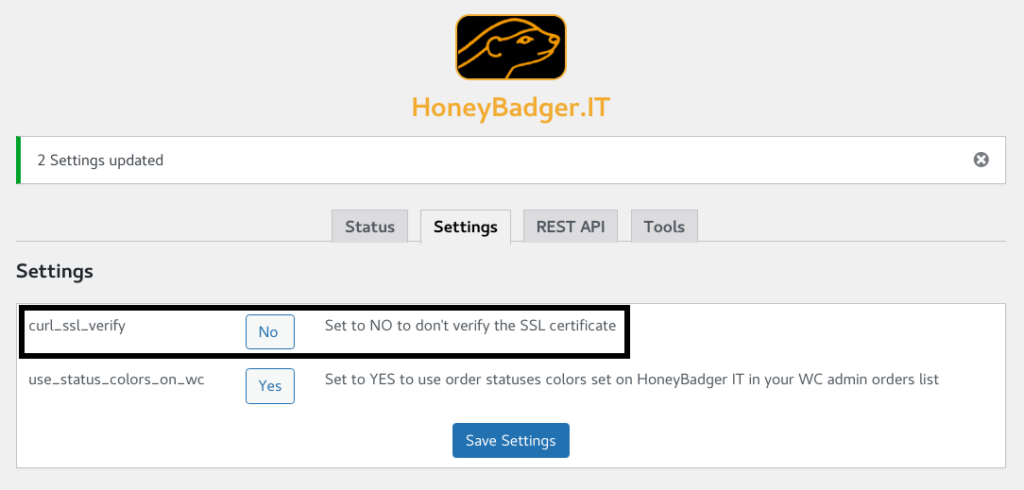Click the '2 Settings updated' message text
This screenshot has height=490, width=1024.
tap(100, 160)
